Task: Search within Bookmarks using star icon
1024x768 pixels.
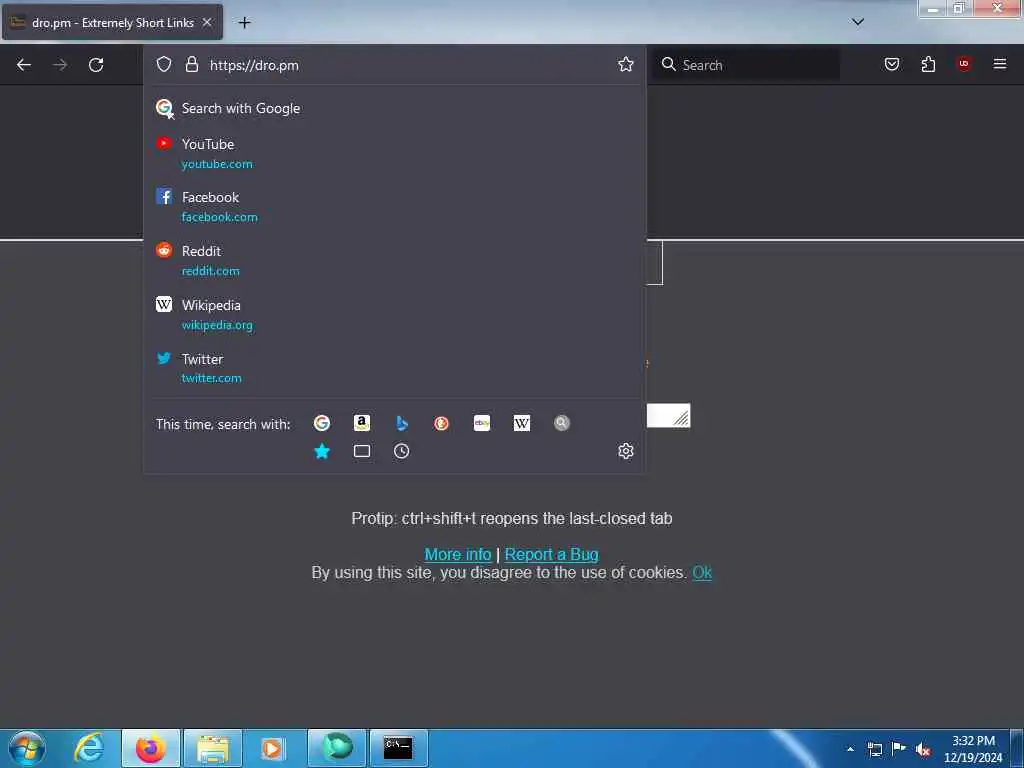Action: point(322,451)
